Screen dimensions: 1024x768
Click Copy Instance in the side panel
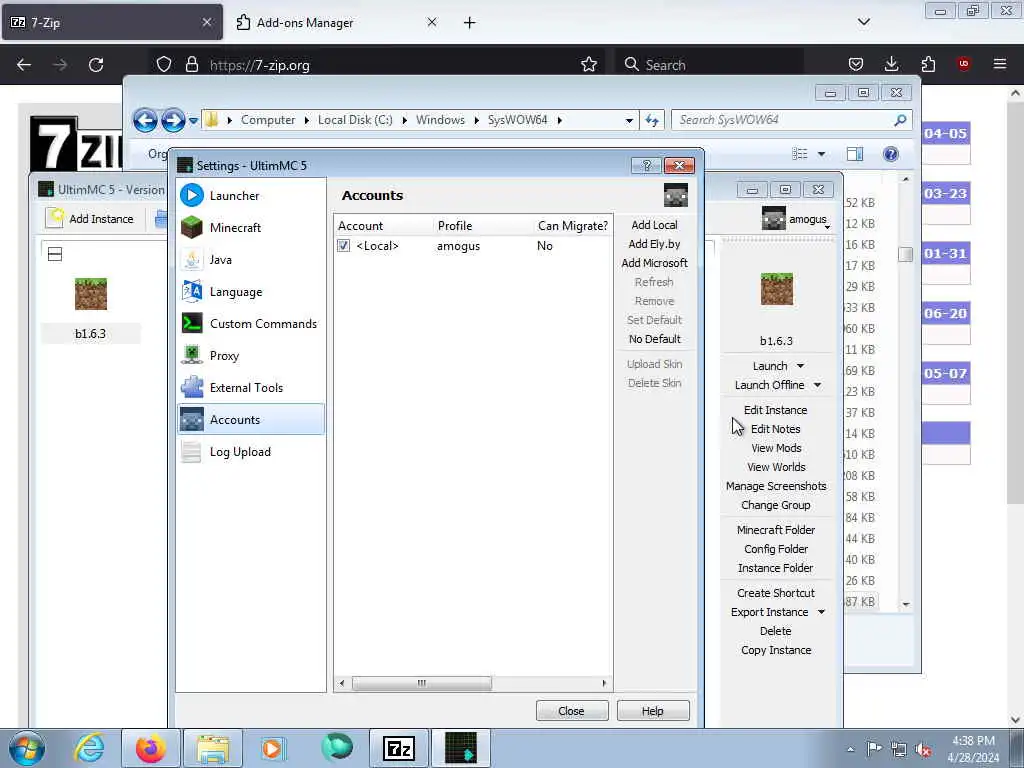pos(776,650)
